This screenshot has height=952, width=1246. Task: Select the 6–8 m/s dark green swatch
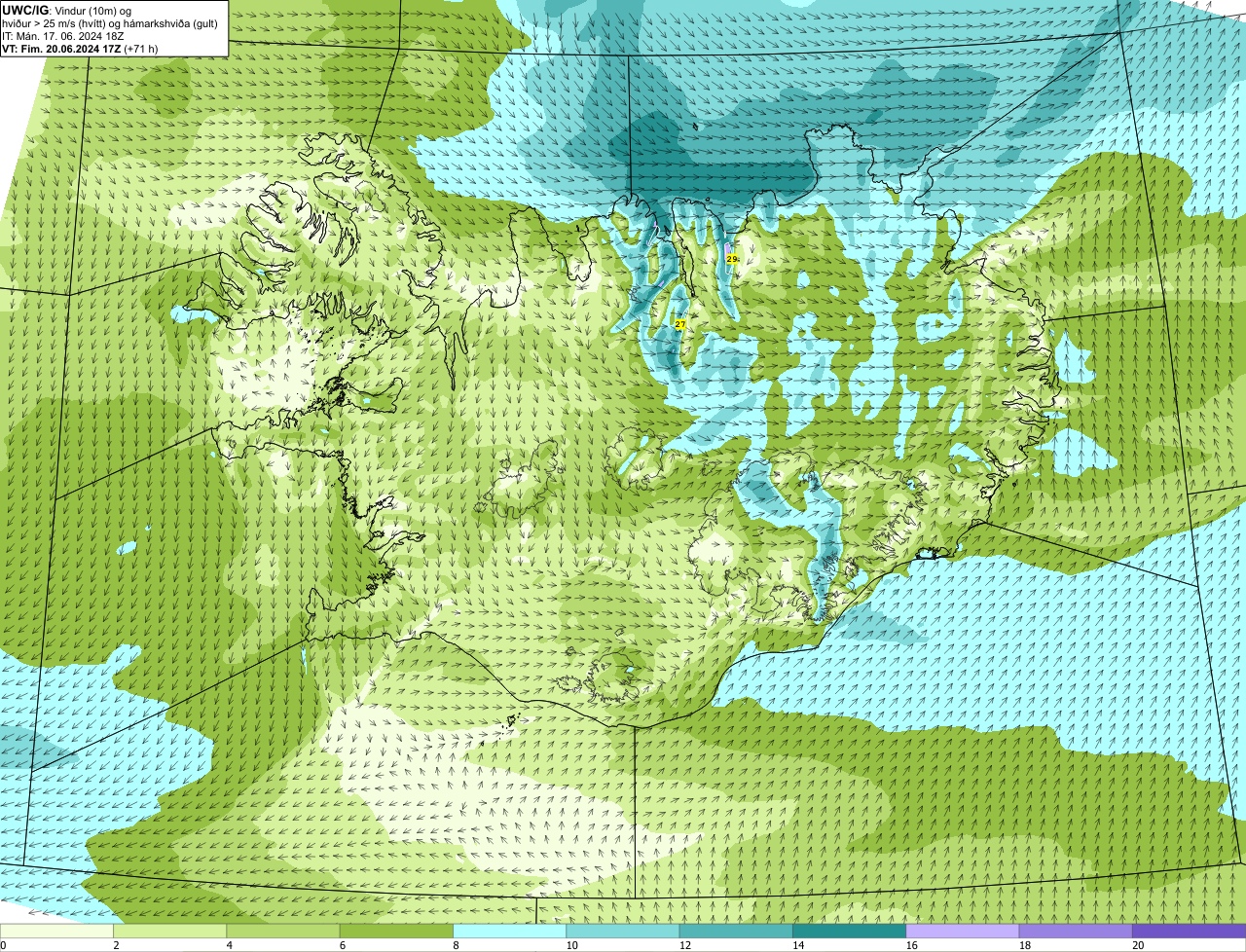tap(396, 931)
